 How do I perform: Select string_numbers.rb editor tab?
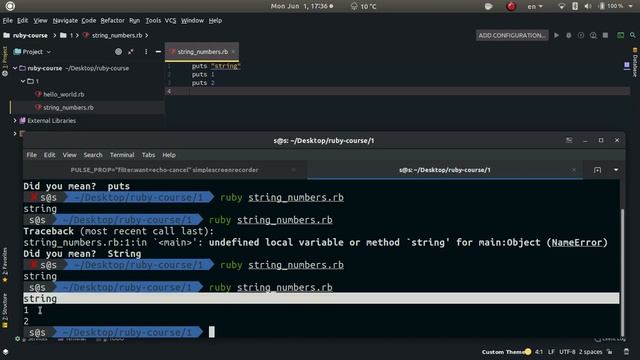tap(202, 52)
